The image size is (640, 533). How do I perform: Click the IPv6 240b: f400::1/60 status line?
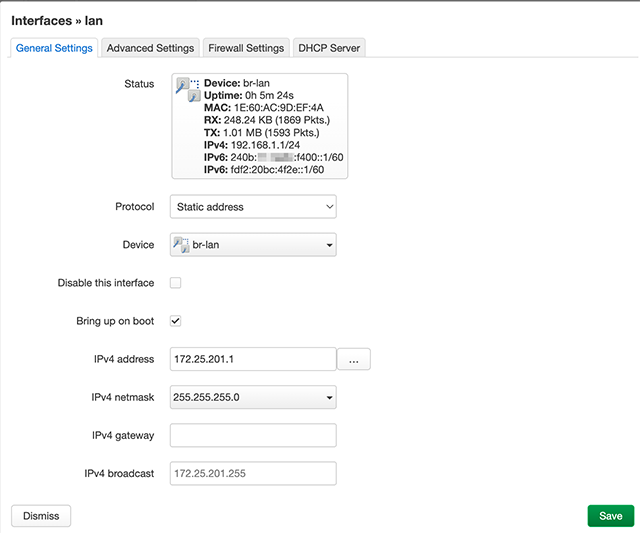coord(273,158)
